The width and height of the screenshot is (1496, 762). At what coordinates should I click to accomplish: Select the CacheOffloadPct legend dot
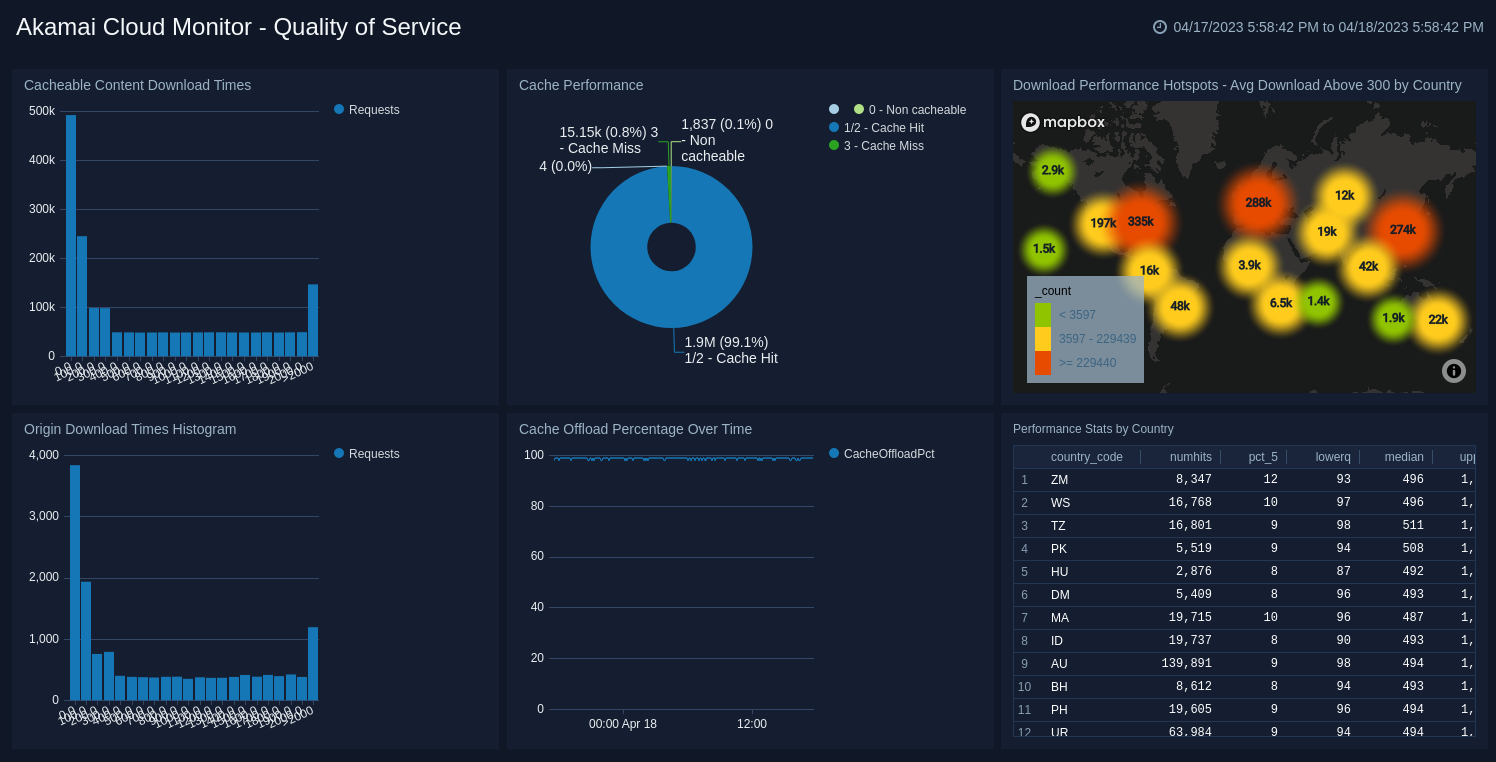pyautogui.click(x=833, y=453)
